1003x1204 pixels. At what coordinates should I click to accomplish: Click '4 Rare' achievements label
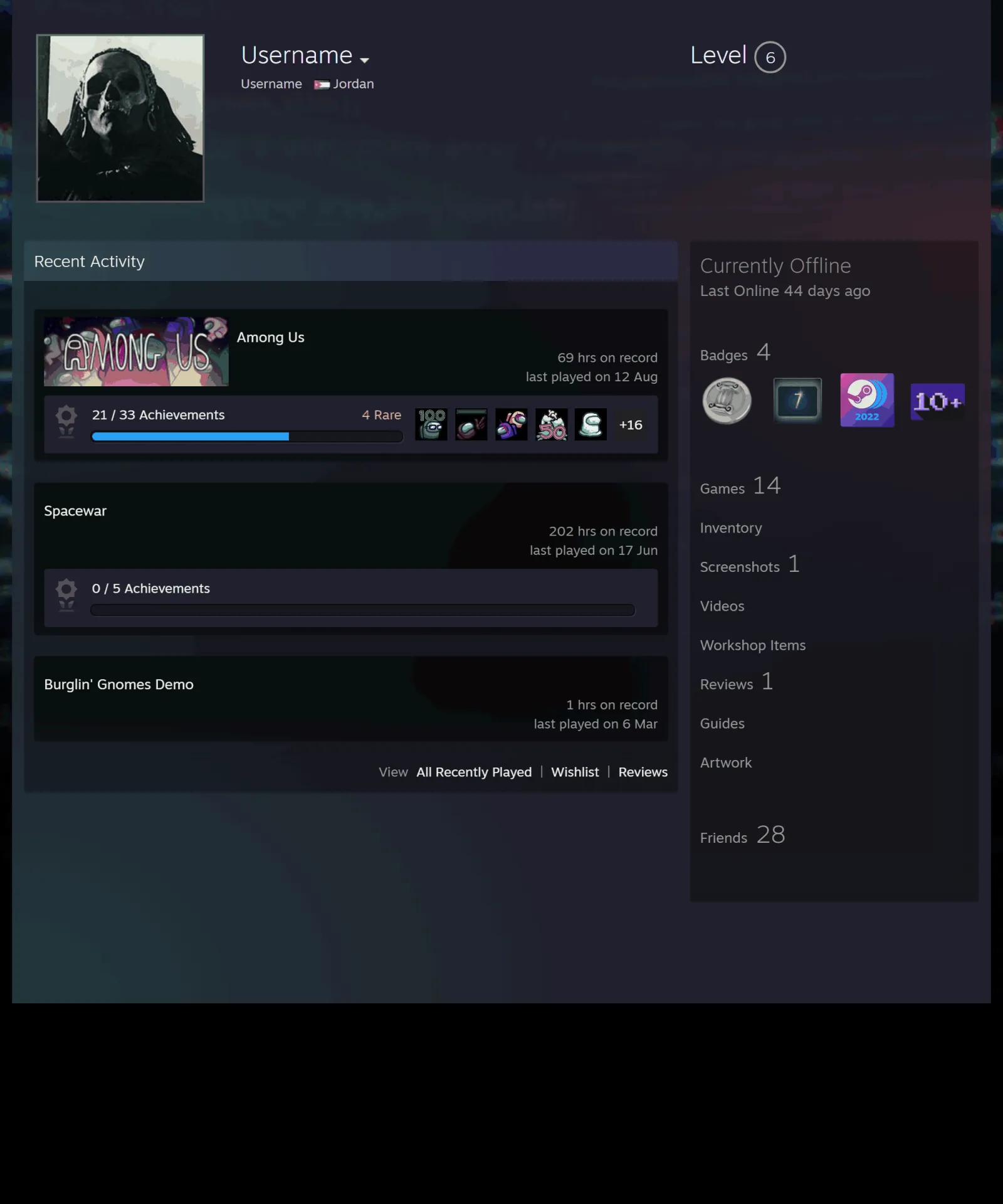click(x=381, y=415)
